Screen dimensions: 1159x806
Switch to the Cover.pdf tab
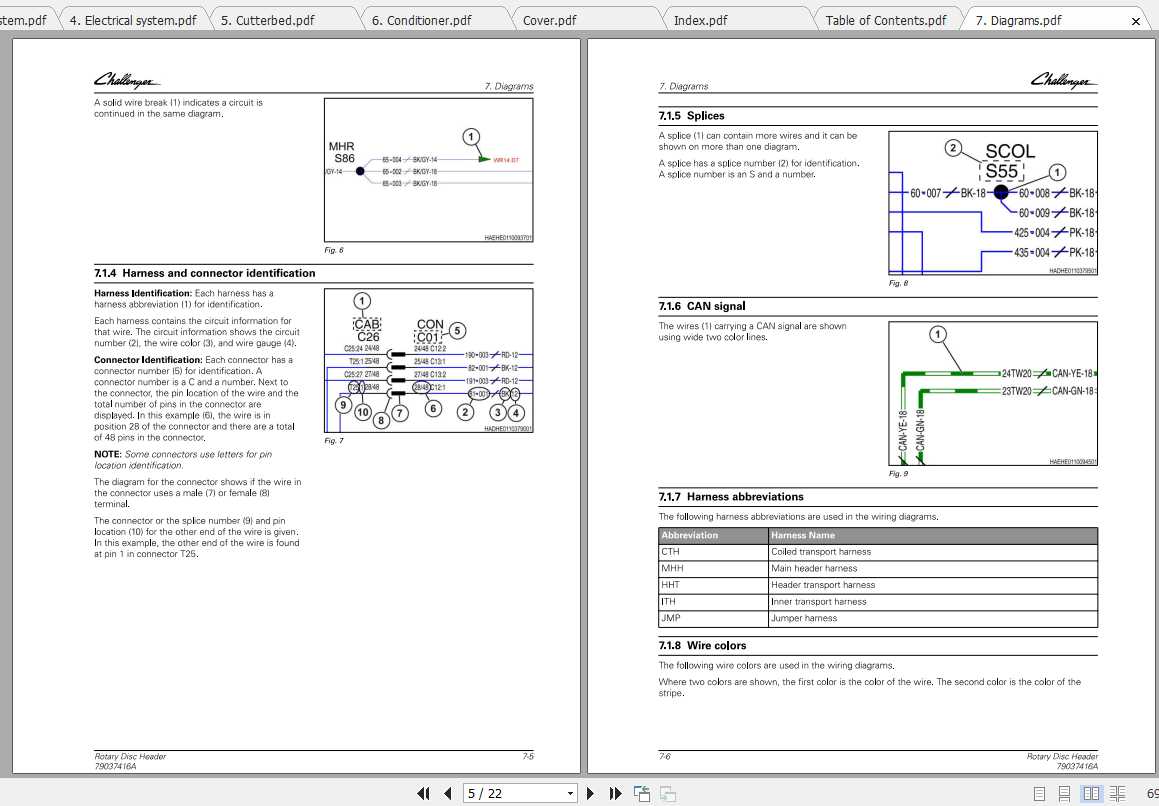pyautogui.click(x=550, y=18)
